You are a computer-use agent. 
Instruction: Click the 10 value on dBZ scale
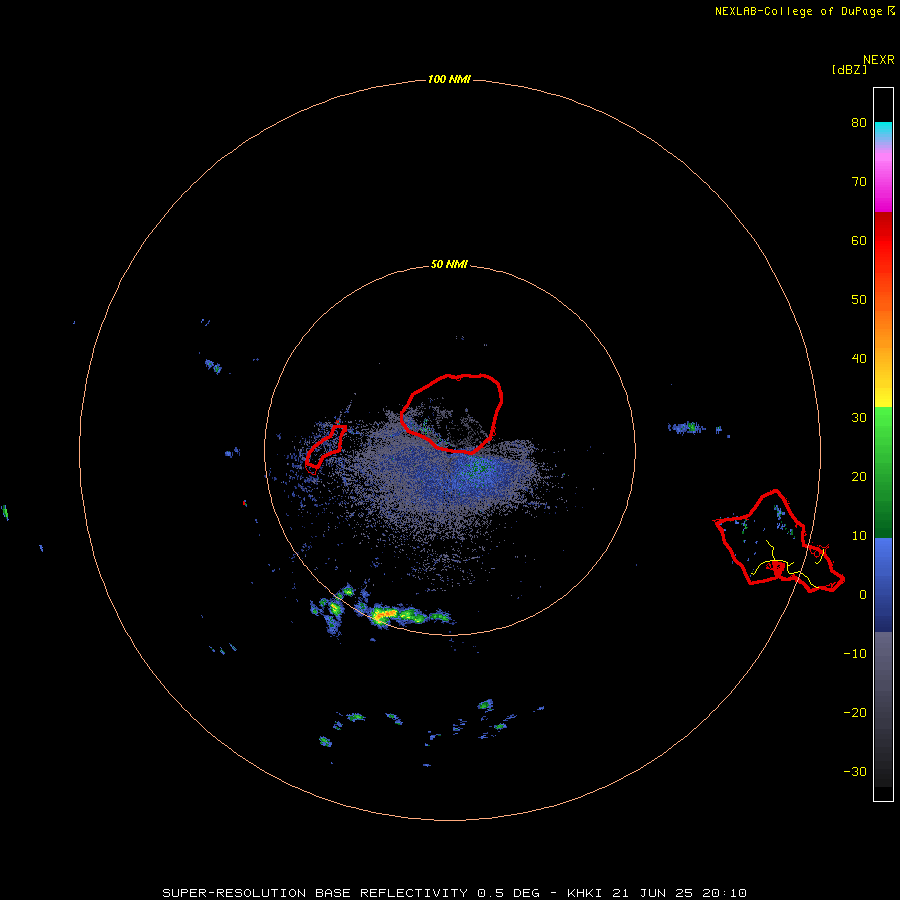[x=859, y=536]
